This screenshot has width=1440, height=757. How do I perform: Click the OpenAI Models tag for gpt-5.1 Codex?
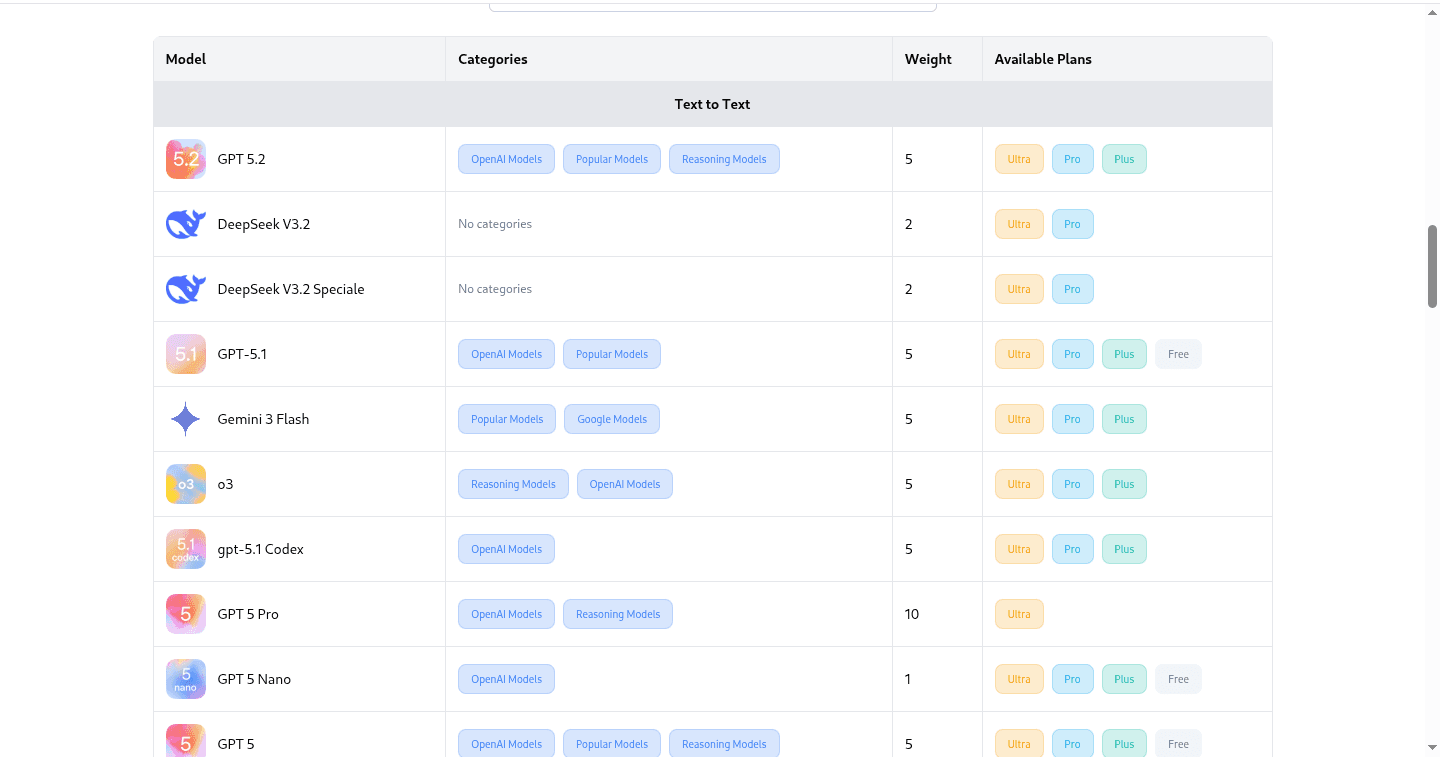click(x=506, y=549)
